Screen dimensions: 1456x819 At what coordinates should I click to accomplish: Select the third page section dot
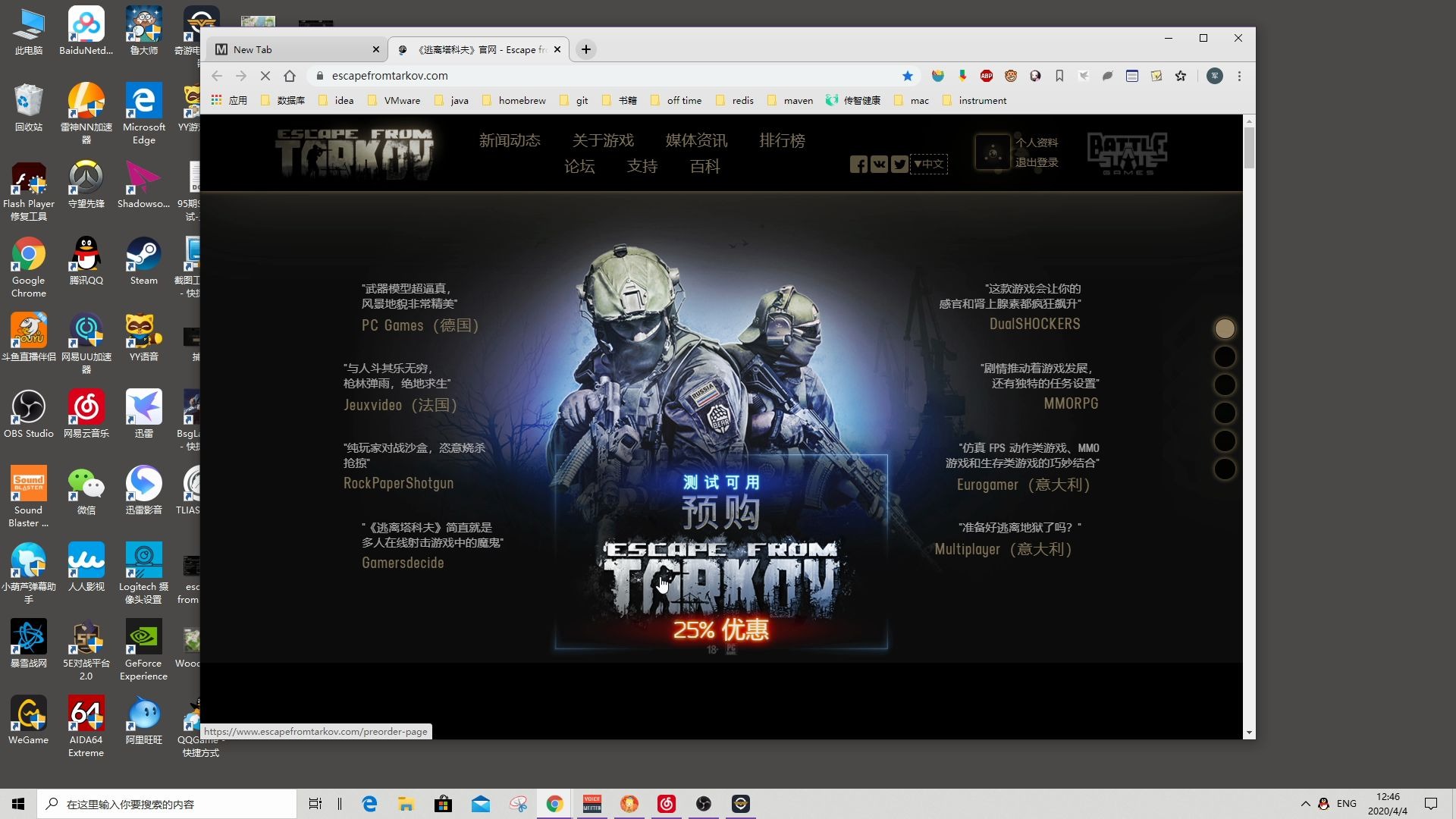pyautogui.click(x=1225, y=384)
